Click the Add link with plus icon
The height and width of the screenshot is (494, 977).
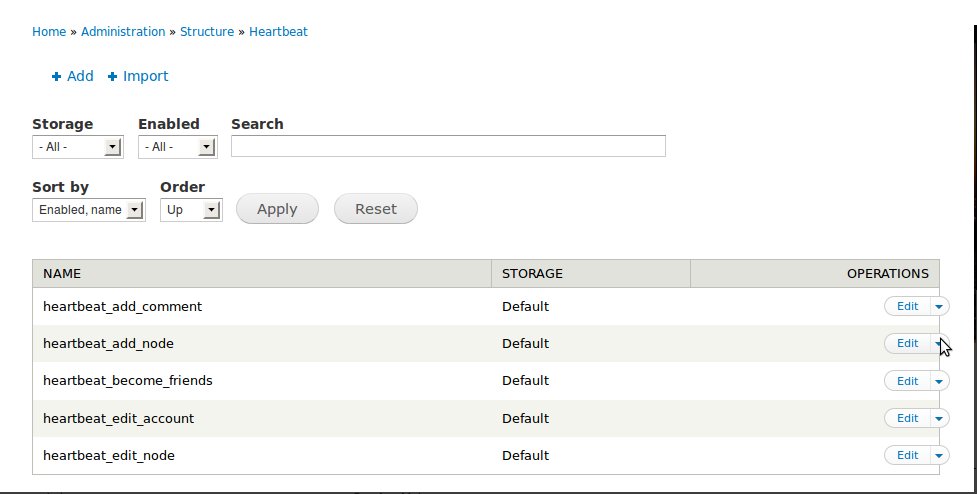pyautogui.click(x=73, y=76)
